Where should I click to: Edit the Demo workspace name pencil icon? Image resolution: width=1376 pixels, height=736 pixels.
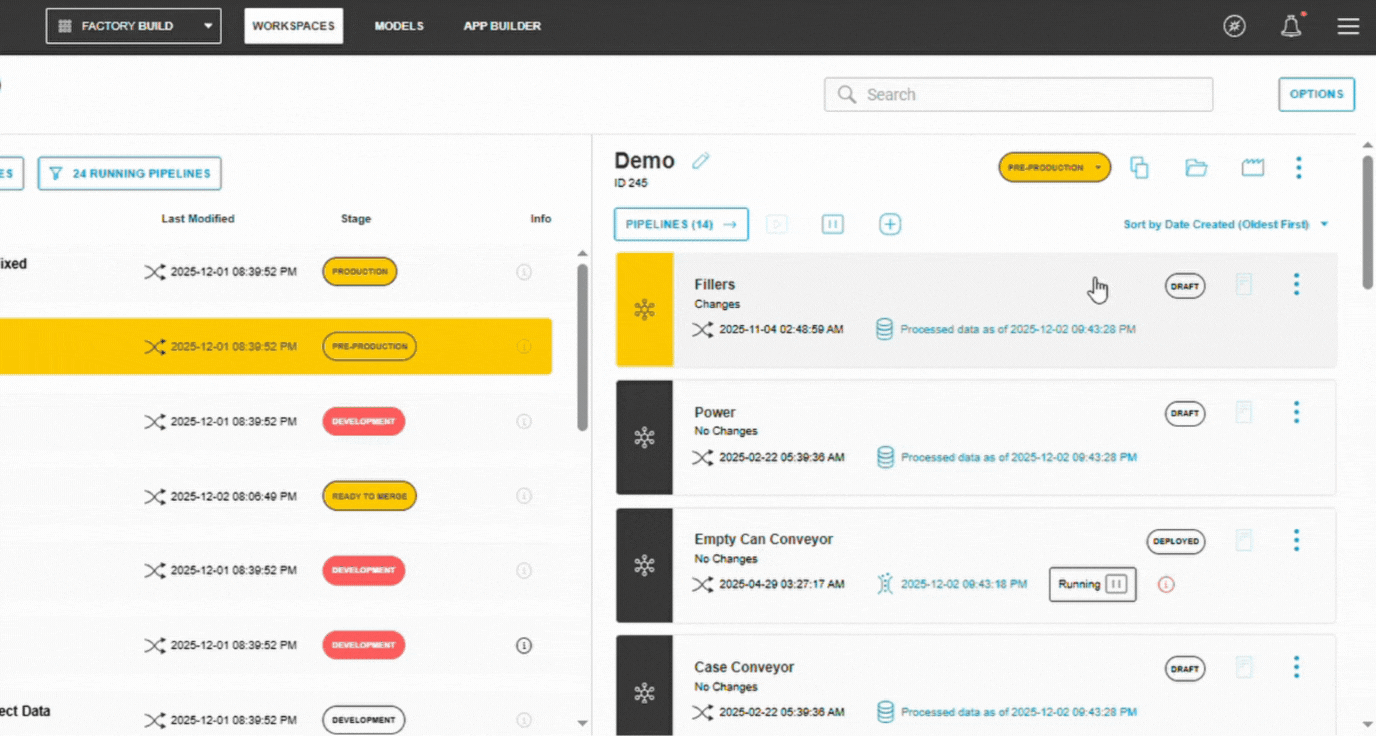point(701,161)
